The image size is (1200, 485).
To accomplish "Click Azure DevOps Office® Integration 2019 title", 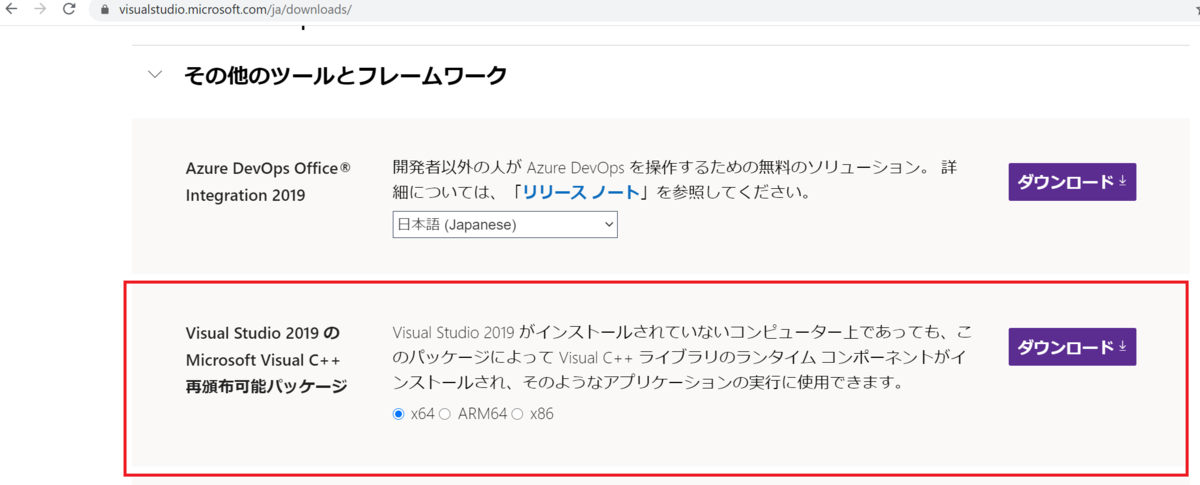I will (x=268, y=181).
